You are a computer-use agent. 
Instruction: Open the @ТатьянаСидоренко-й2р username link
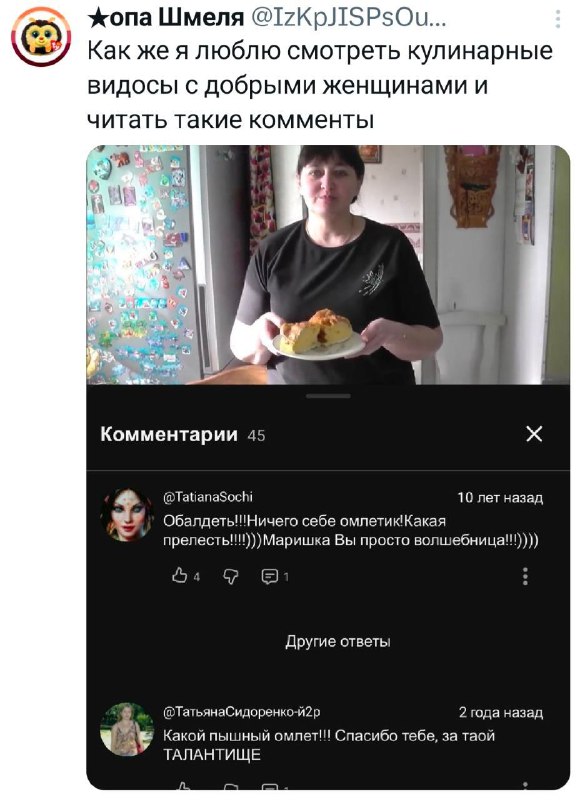pyautogui.click(x=241, y=712)
